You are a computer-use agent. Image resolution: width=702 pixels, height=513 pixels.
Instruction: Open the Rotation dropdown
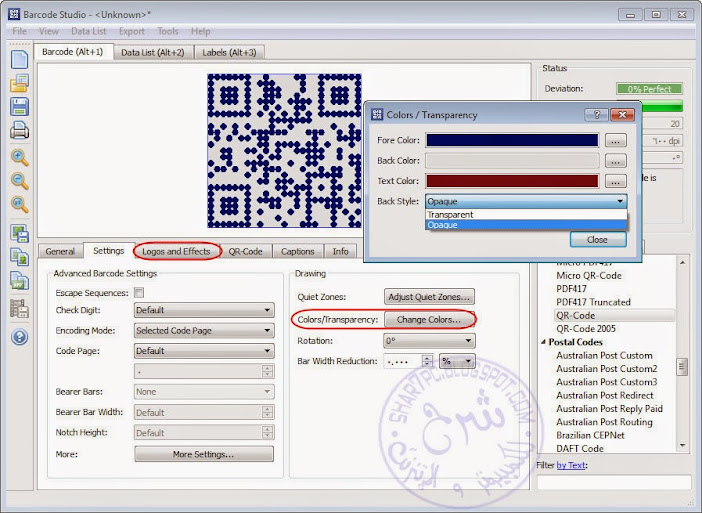(x=429, y=341)
